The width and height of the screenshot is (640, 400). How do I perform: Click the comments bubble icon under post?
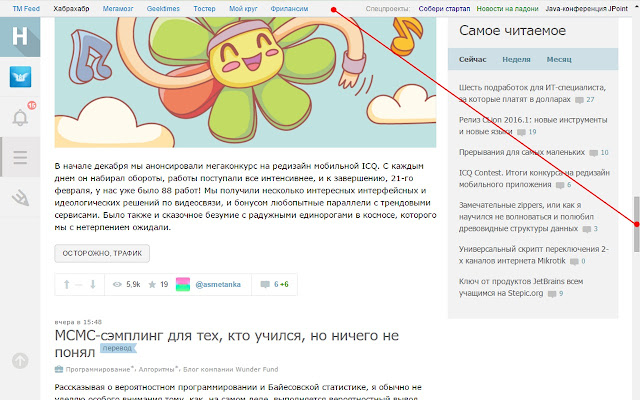(265, 284)
